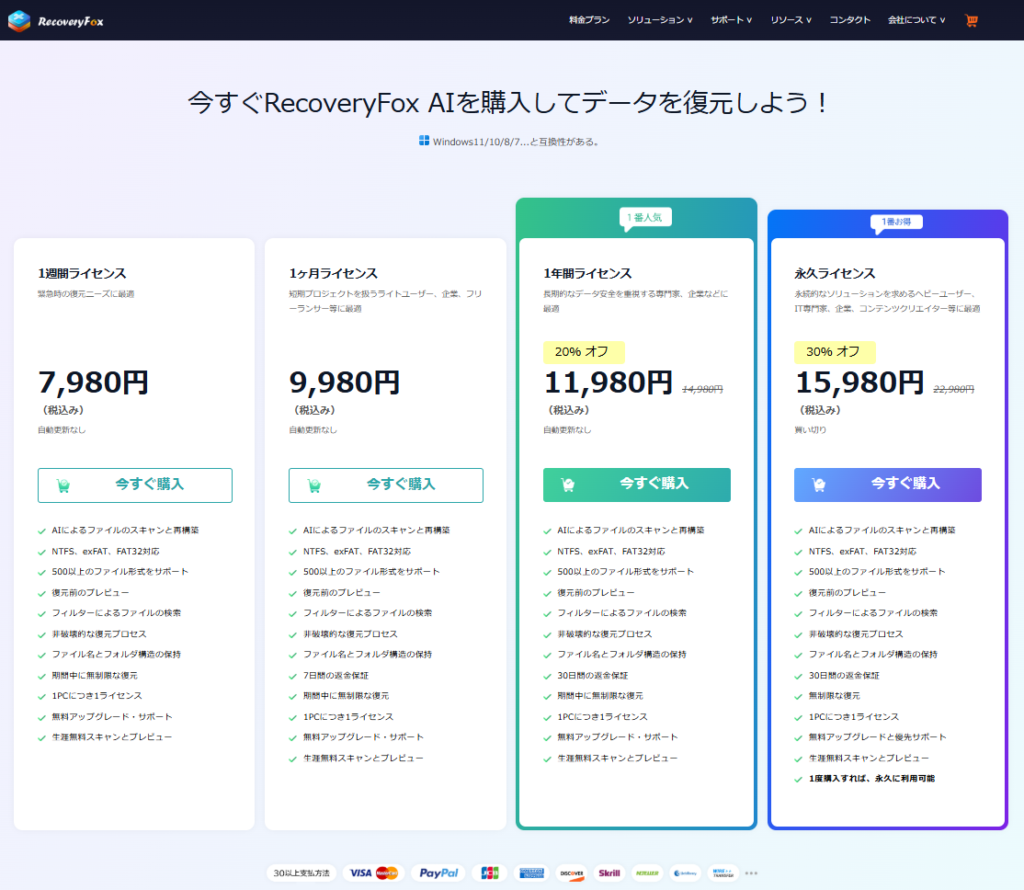The width and height of the screenshot is (1024, 890).
Task: Click the 1番お得 badge on lifetime plan
Action: click(896, 222)
